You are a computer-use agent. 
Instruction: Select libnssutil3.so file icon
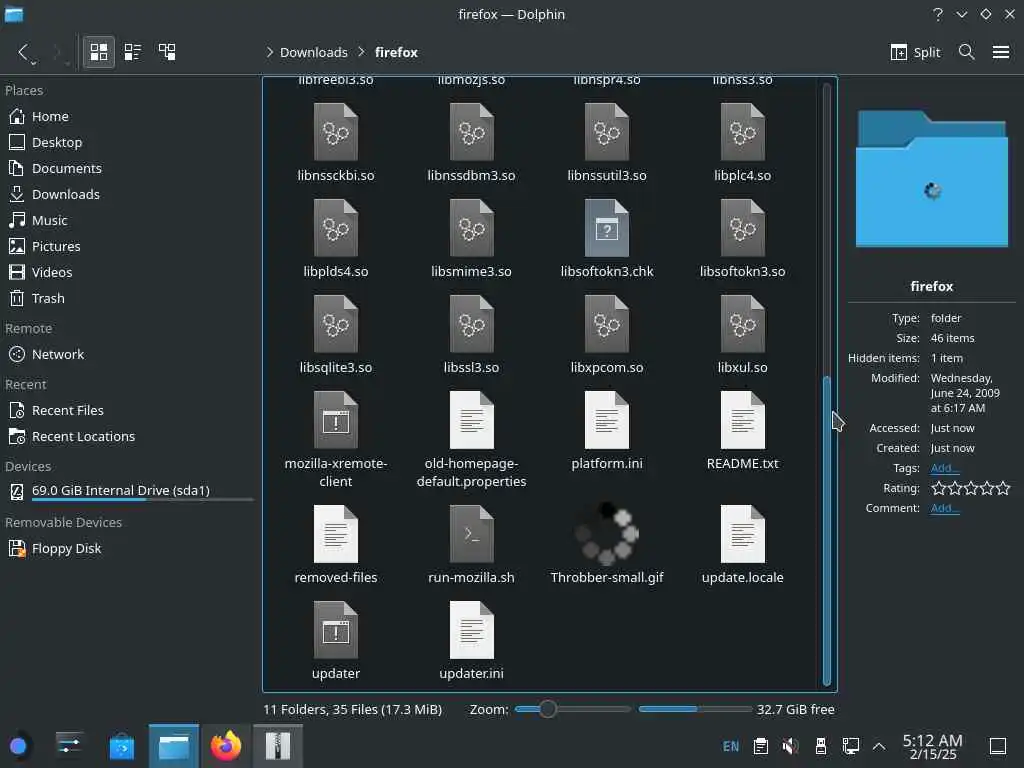[607, 132]
